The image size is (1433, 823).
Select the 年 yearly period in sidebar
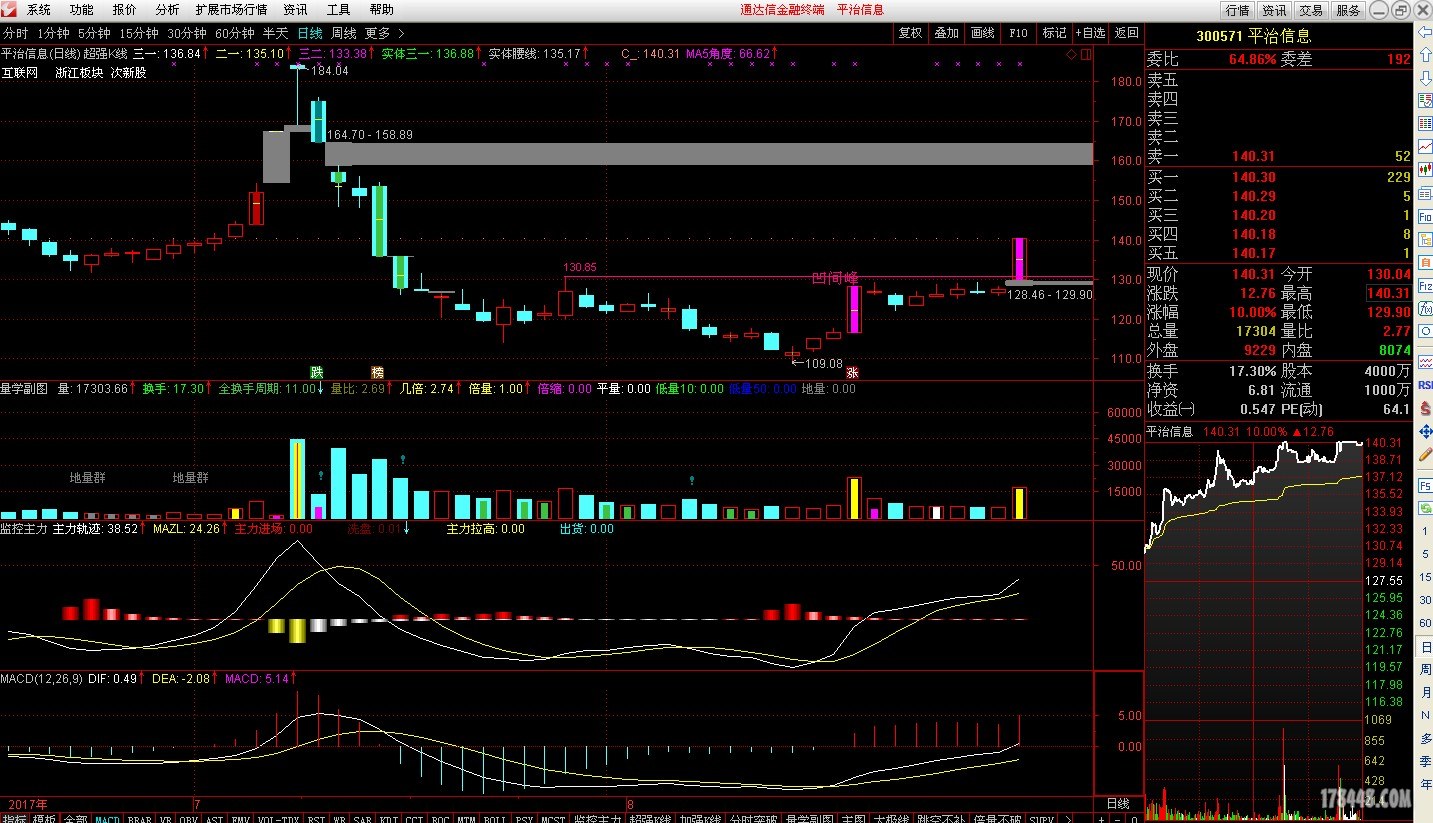pos(1424,784)
